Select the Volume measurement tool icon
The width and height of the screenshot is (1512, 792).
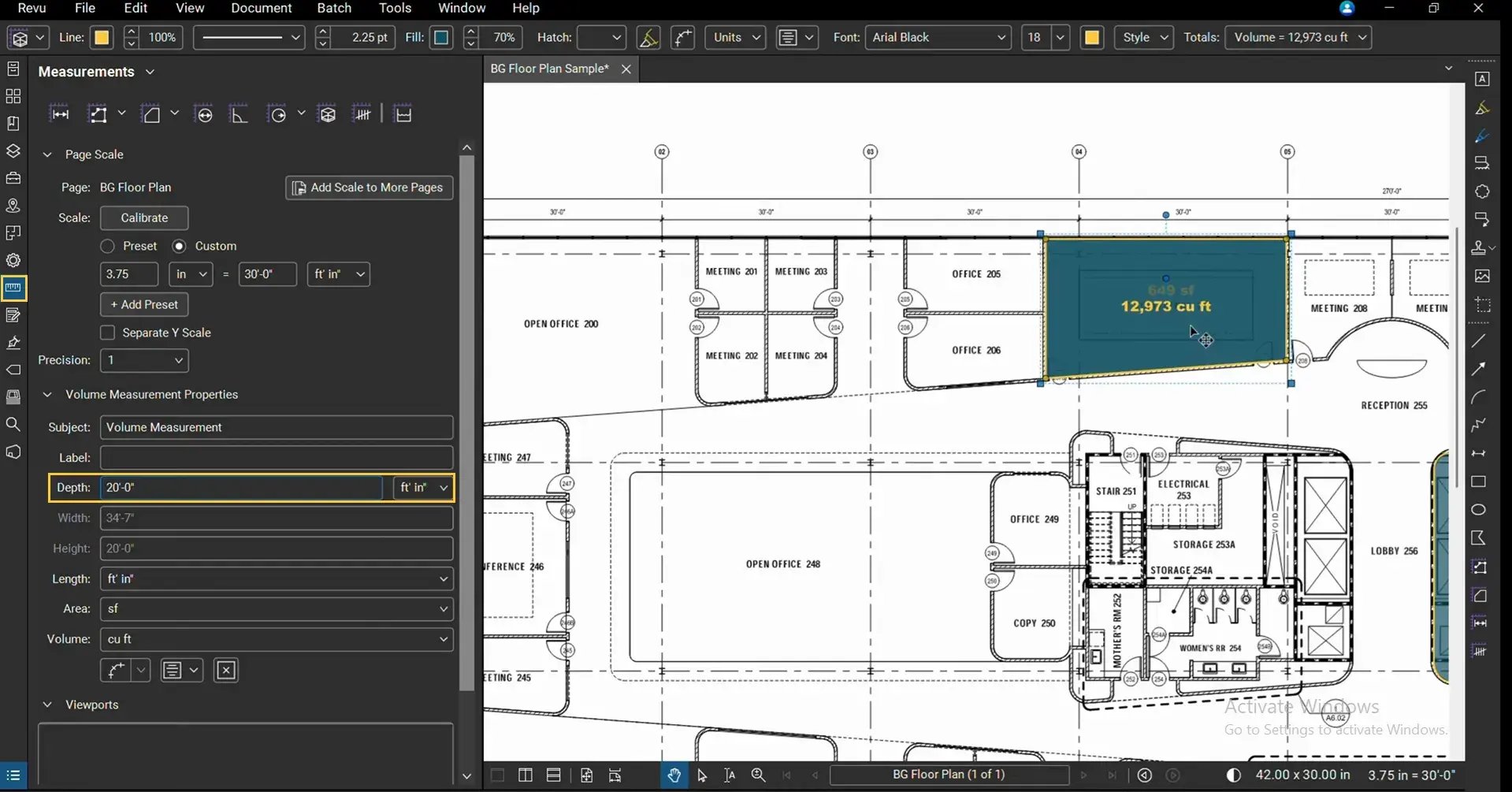pyautogui.click(x=328, y=114)
